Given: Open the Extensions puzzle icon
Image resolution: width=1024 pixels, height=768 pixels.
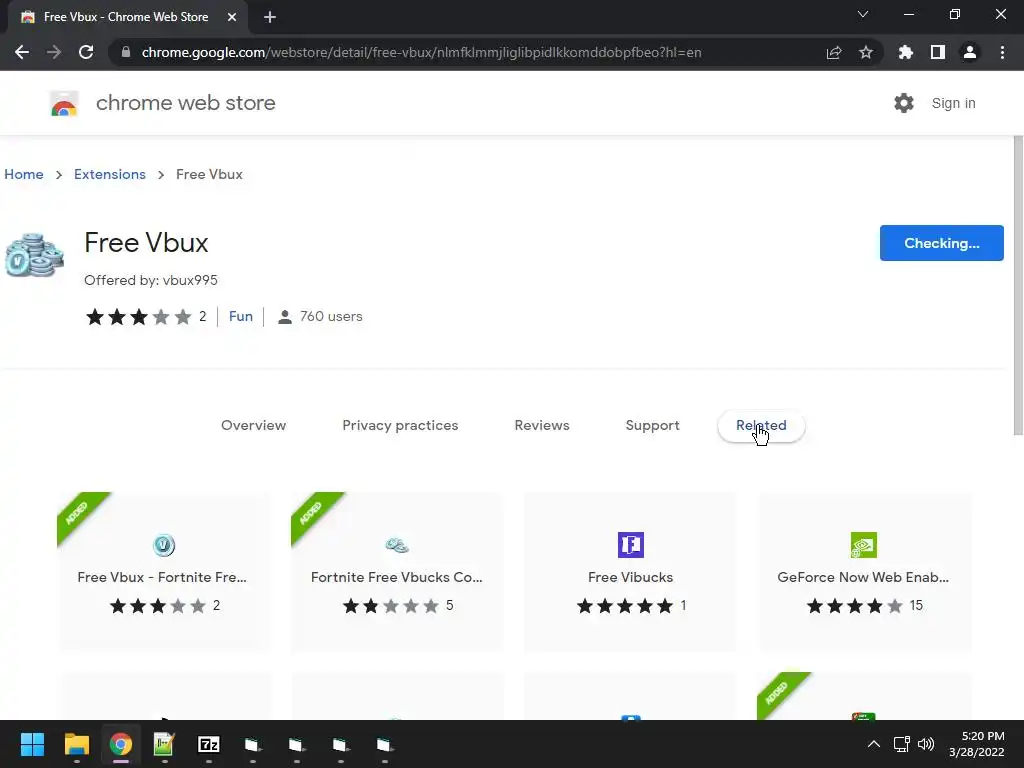Looking at the screenshot, I should click(905, 52).
